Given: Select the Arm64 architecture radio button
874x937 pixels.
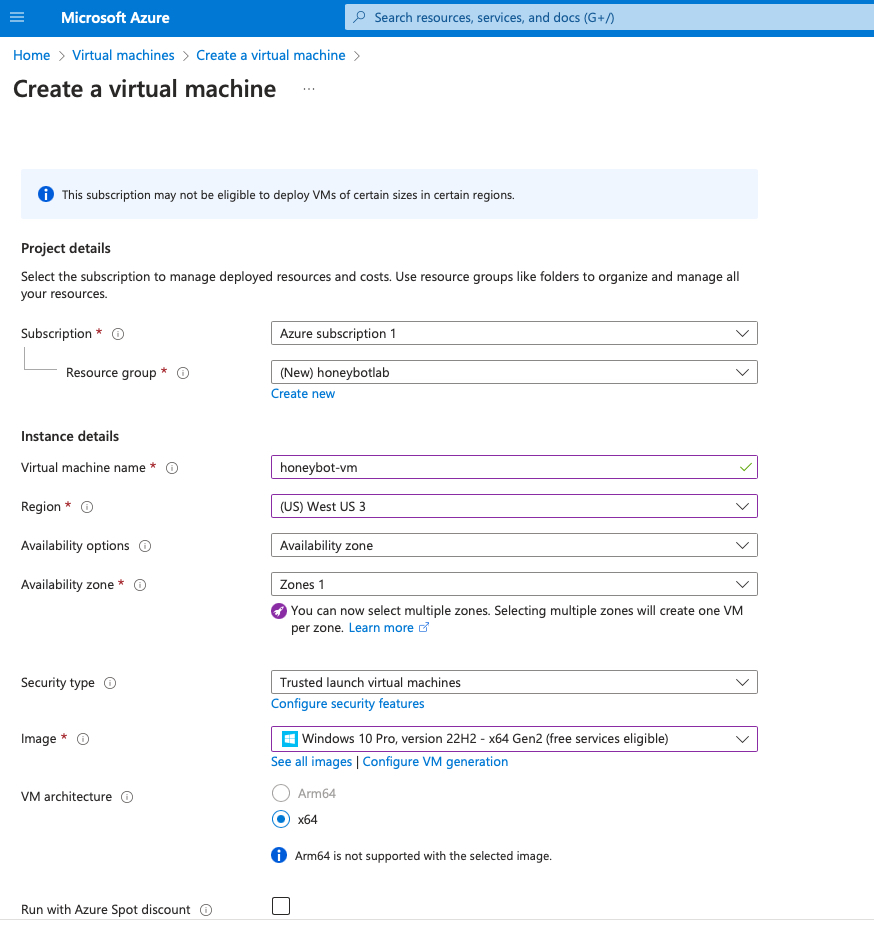Looking at the screenshot, I should click(x=281, y=793).
